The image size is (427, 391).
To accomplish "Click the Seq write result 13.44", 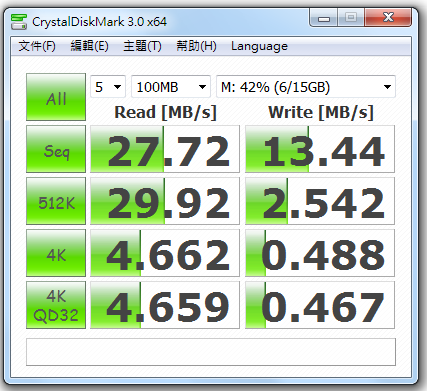I will [x=320, y=149].
